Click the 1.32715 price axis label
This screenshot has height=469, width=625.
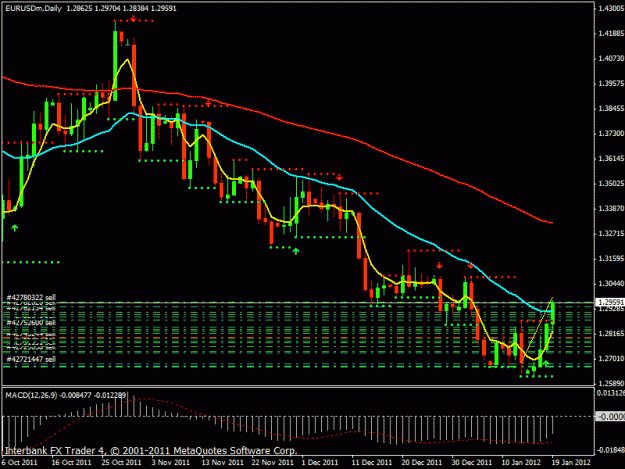[x=611, y=234]
